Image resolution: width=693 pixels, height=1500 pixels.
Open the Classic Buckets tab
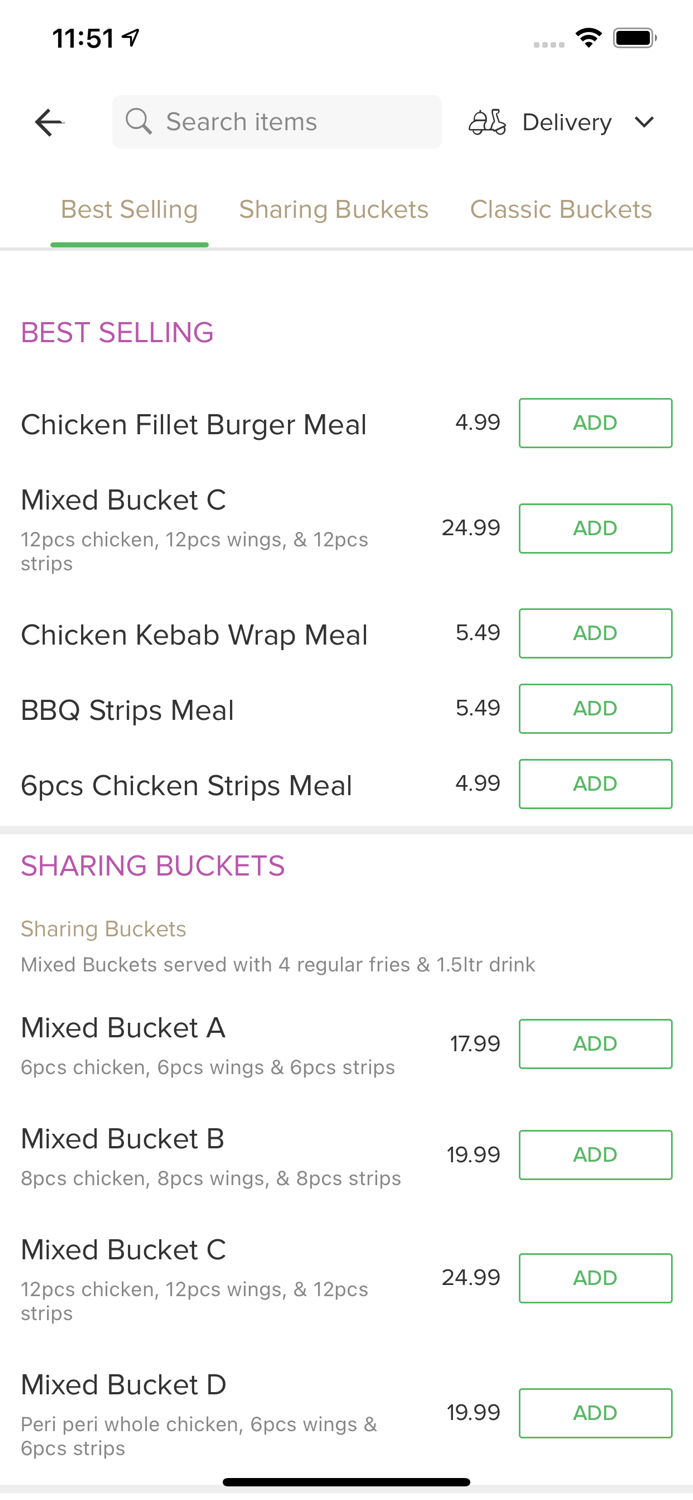561,210
